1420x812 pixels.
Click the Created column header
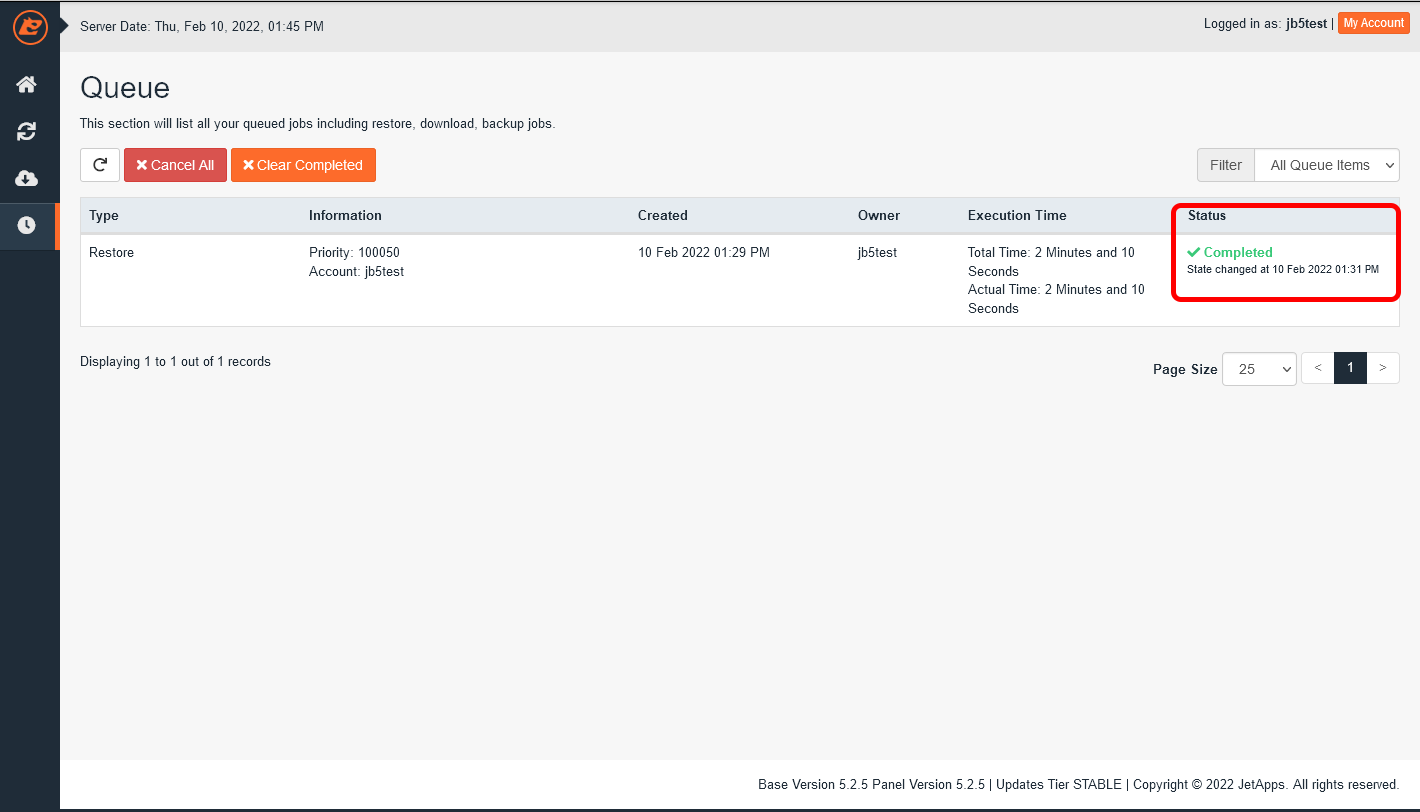tap(662, 215)
